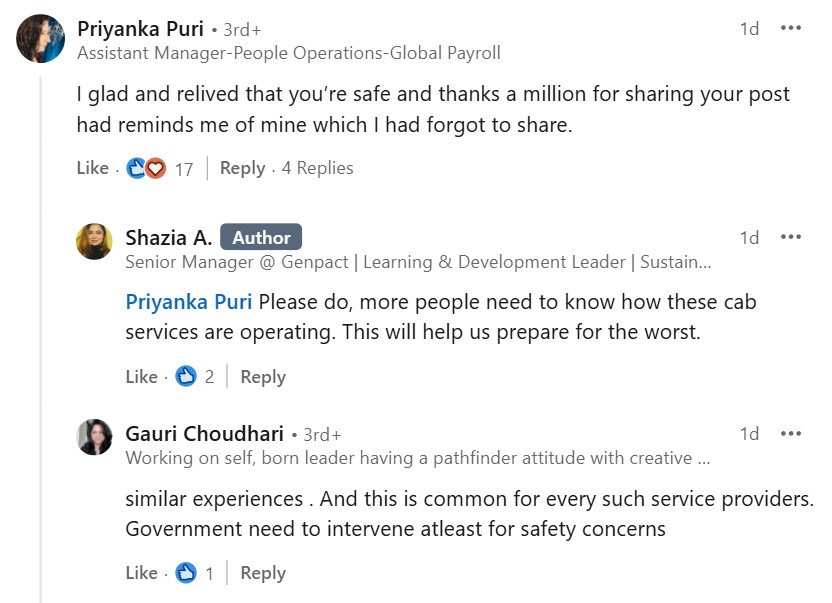832x603 pixels.
Task: Open the three-dot menu on Priyanka Puri's comment
Action: (791, 28)
